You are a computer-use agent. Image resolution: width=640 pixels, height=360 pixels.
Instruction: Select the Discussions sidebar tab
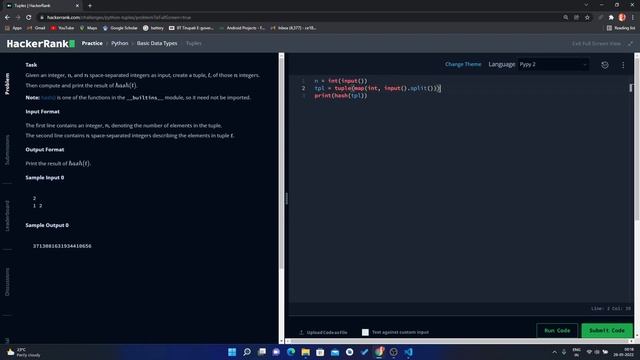7,282
